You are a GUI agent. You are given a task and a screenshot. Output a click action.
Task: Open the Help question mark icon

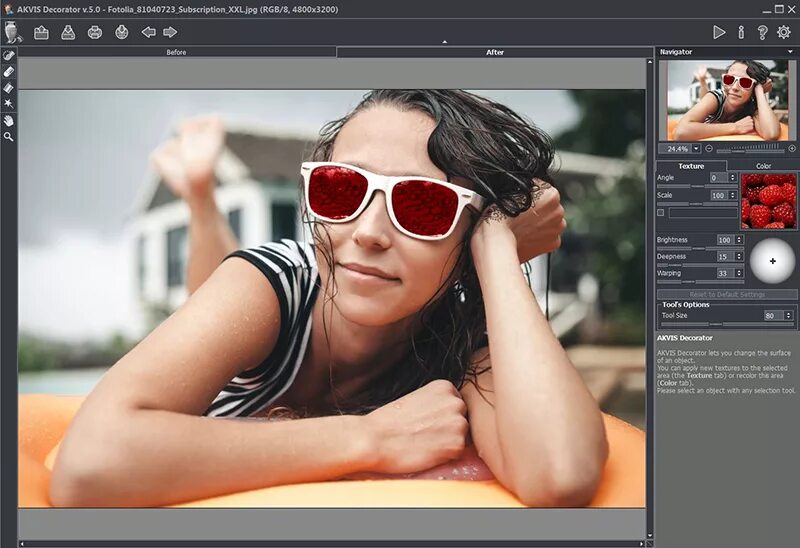tap(762, 32)
